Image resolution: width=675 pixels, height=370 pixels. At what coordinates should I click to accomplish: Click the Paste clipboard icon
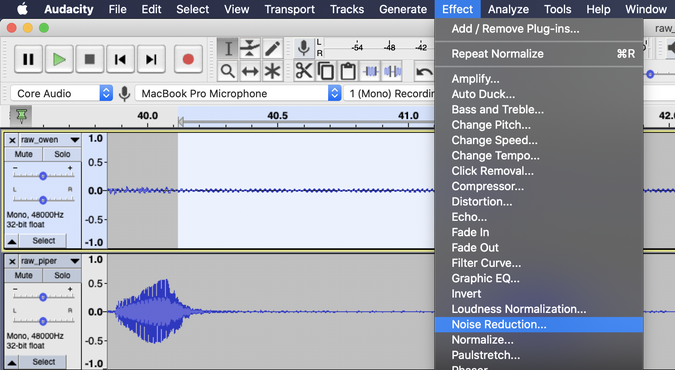[x=348, y=71]
